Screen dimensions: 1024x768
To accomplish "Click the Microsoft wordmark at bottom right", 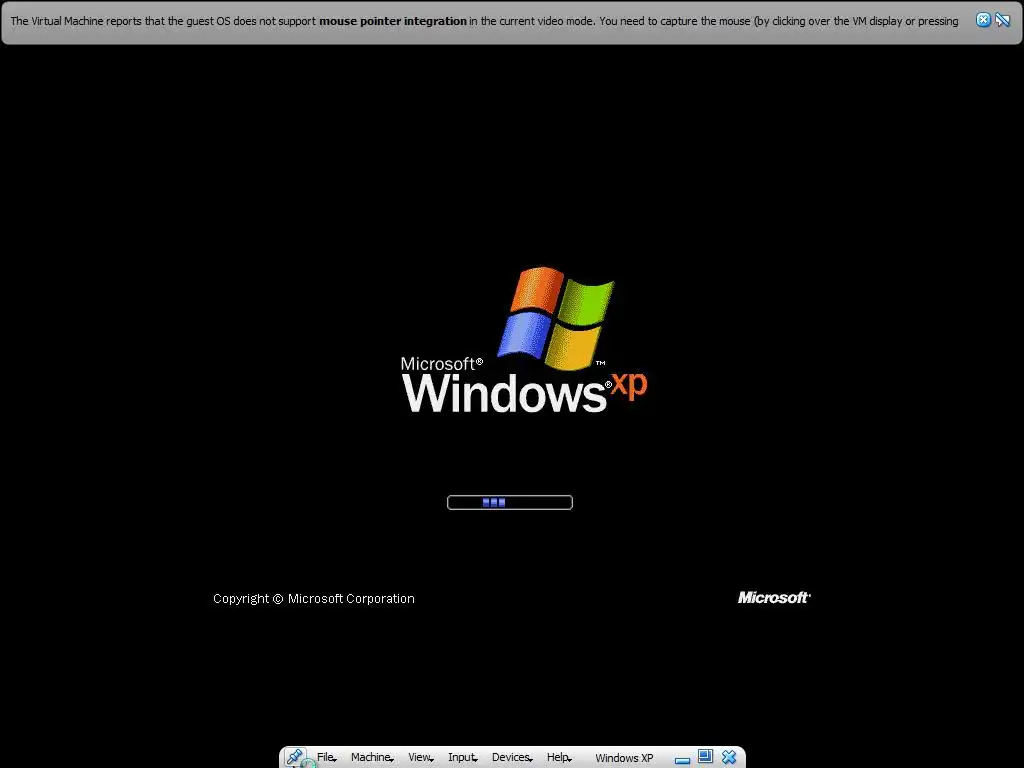I will (774, 598).
